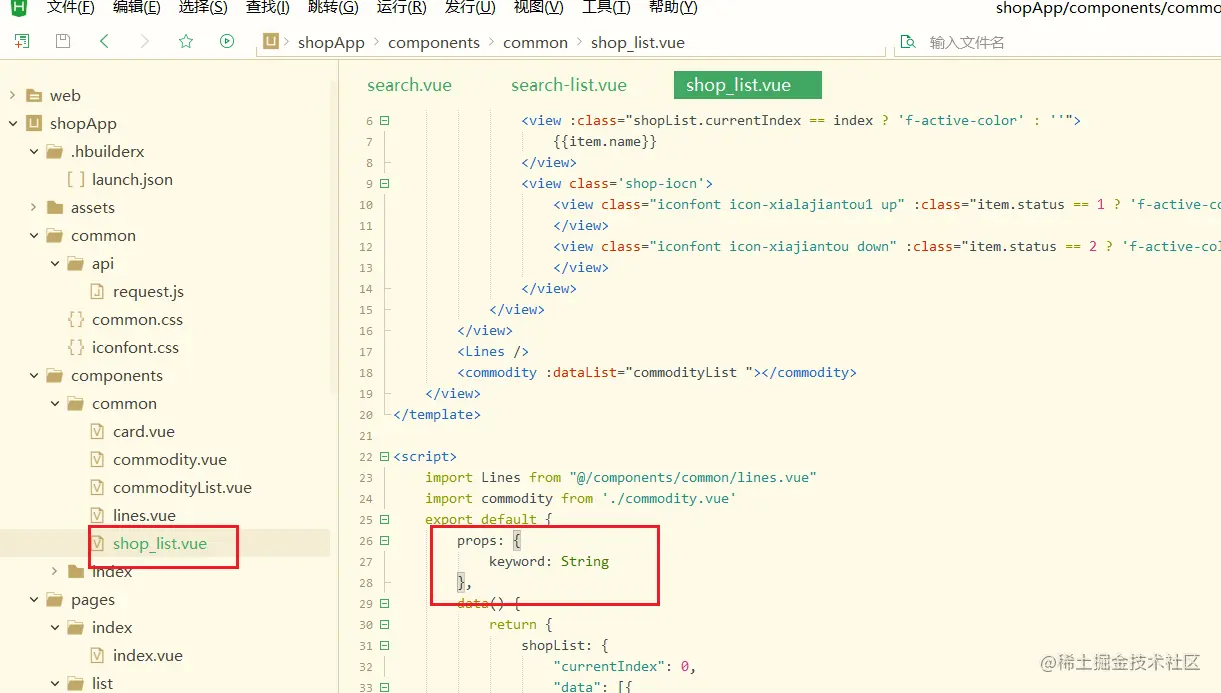The image size is (1221, 693).
Task: Click 'keyword: String' in the code
Action: click(549, 561)
